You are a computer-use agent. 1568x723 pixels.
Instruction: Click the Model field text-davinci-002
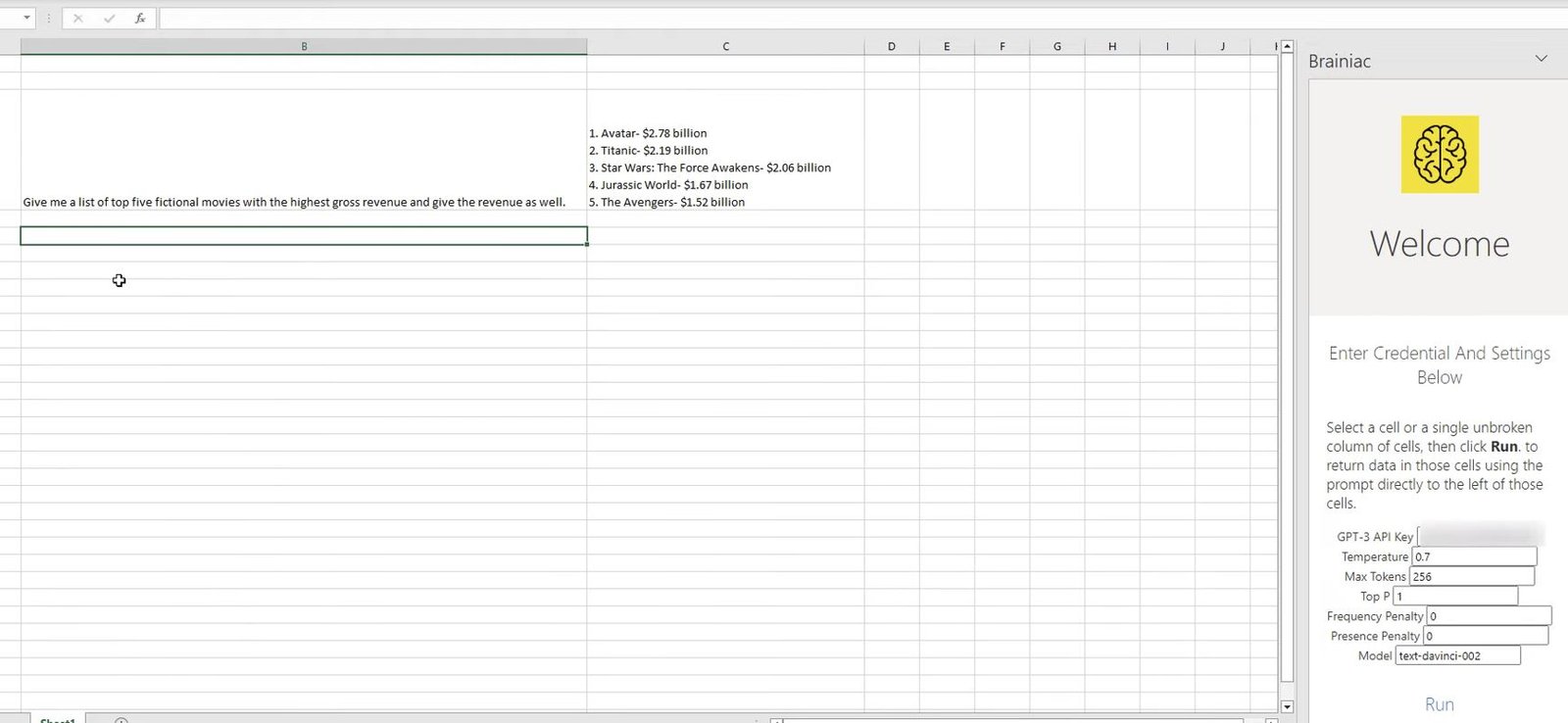tap(1458, 655)
